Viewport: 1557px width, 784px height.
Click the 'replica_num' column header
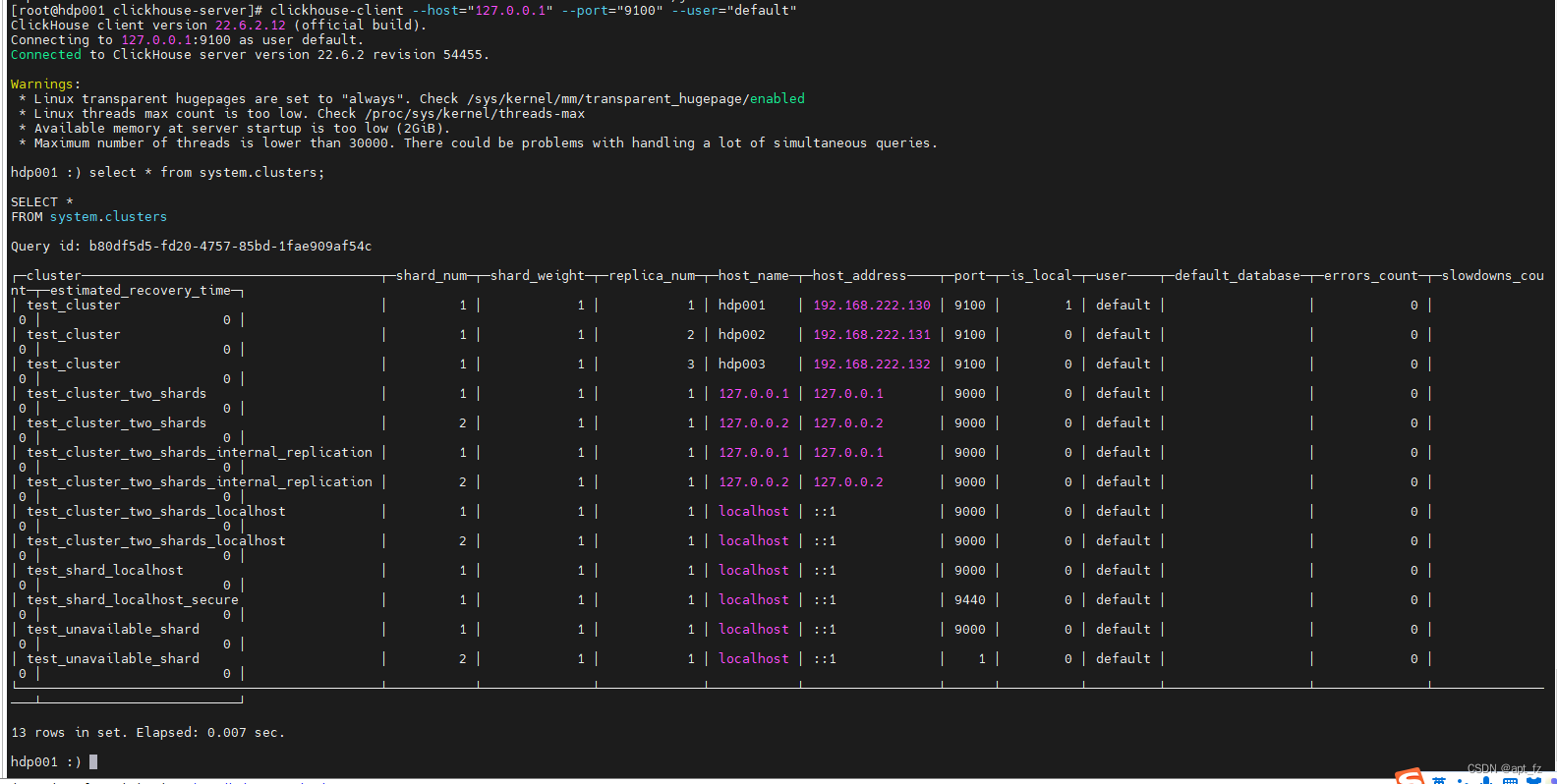pos(652,276)
